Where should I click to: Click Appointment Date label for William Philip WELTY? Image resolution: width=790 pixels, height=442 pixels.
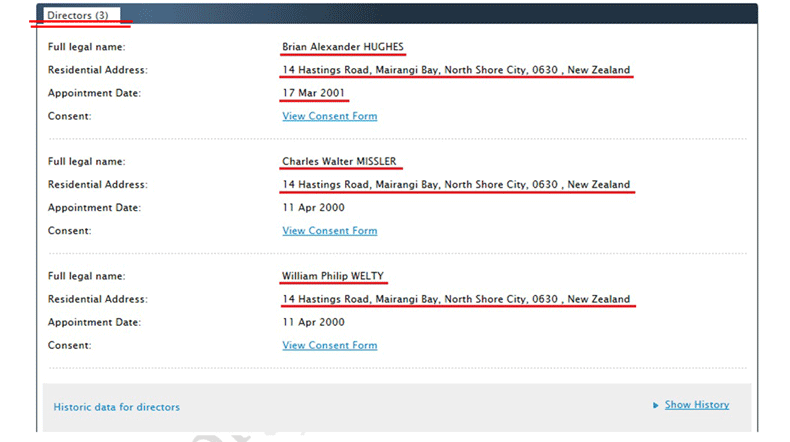(x=94, y=322)
